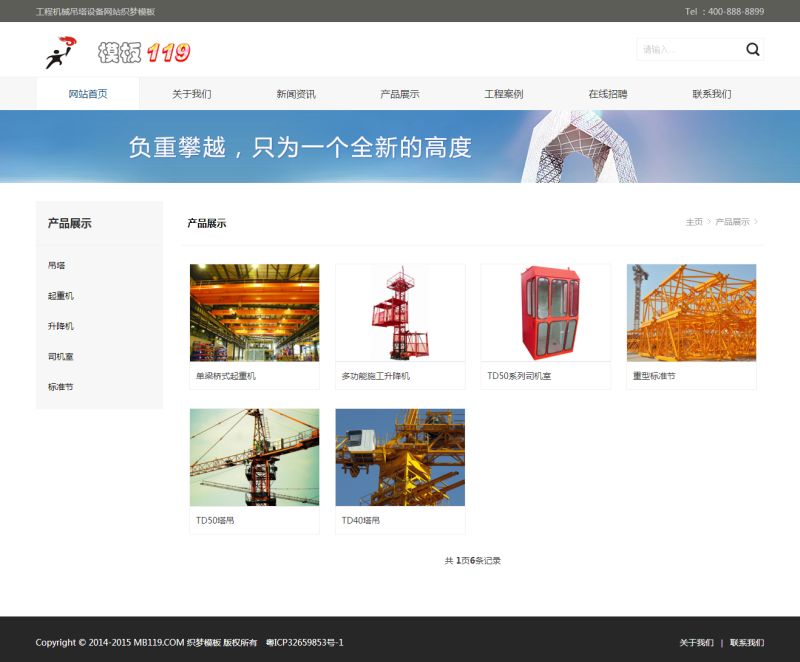
Task: Open the 在线招聘 navigation tab
Action: [608, 94]
